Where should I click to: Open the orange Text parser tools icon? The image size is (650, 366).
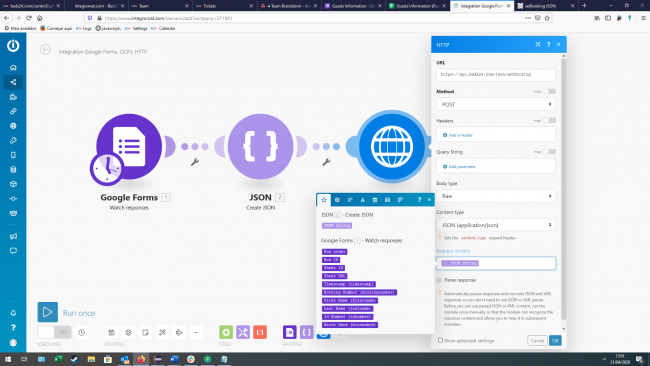click(260, 332)
